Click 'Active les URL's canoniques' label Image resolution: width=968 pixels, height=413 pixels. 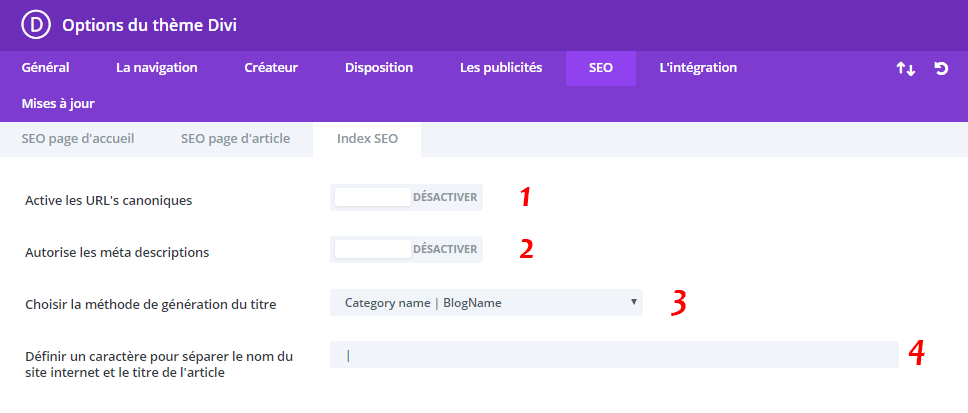pyautogui.click(x=109, y=201)
